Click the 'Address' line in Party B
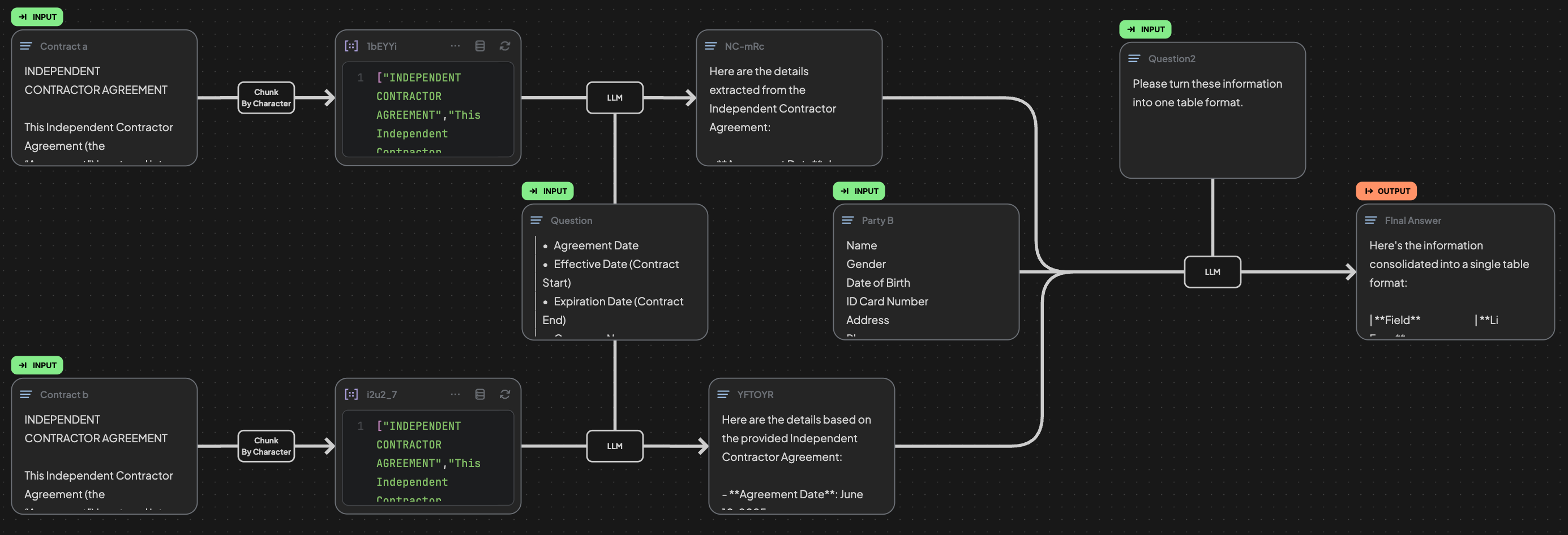 [x=867, y=321]
